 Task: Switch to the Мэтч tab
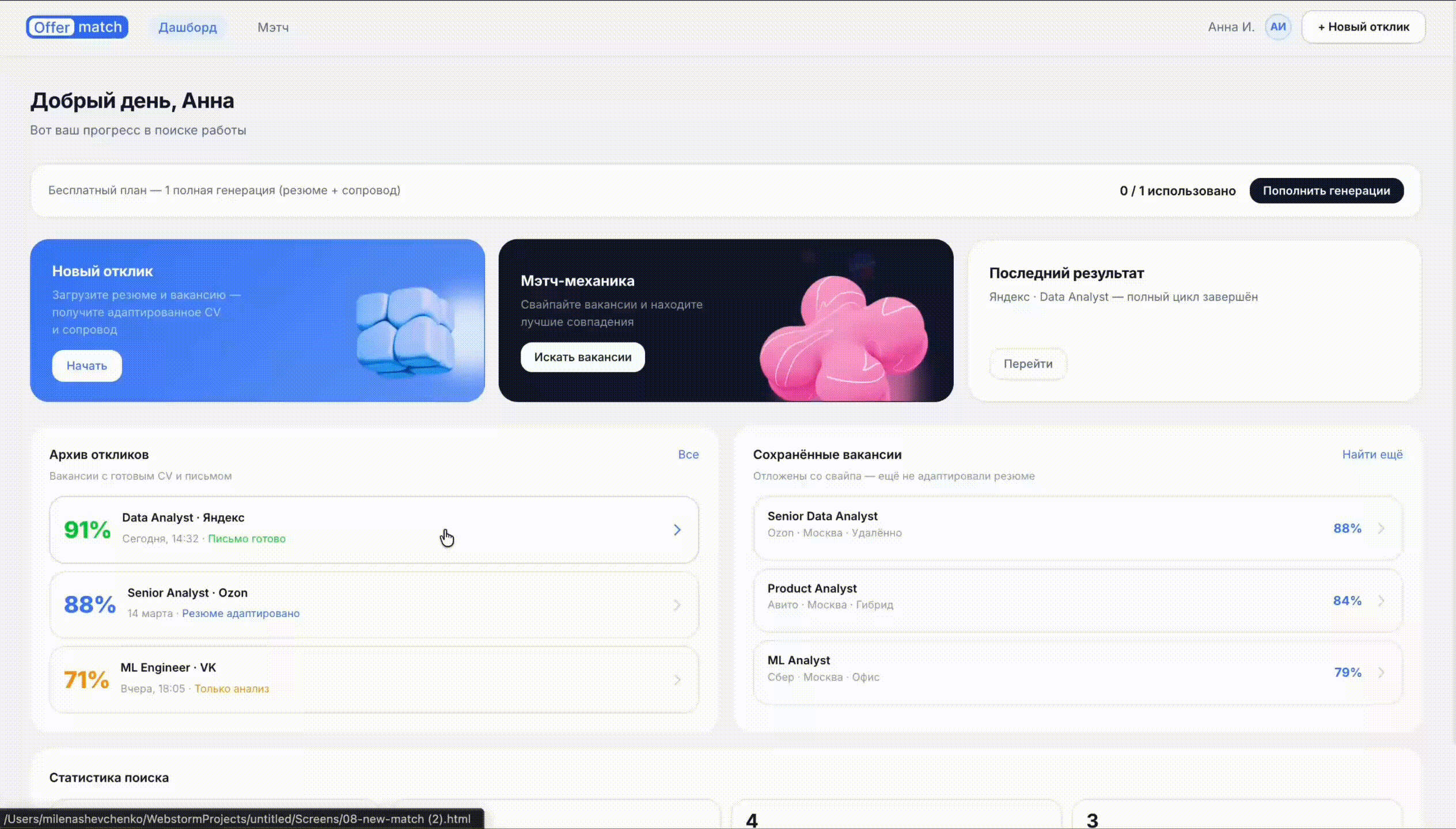(x=273, y=27)
